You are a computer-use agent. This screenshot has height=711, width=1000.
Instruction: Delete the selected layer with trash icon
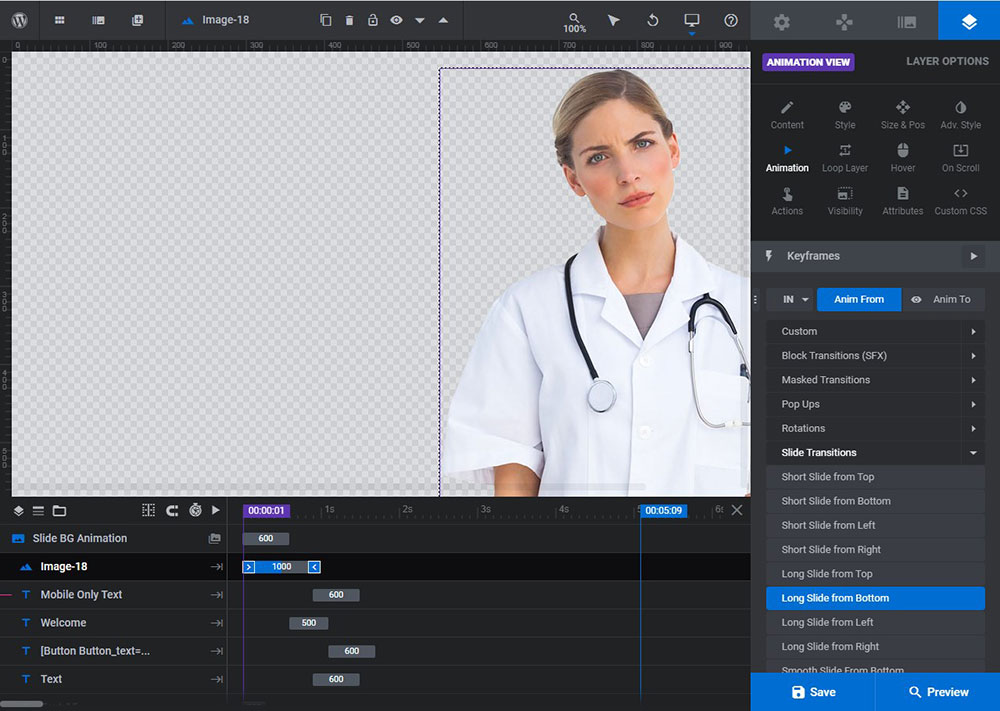click(349, 20)
